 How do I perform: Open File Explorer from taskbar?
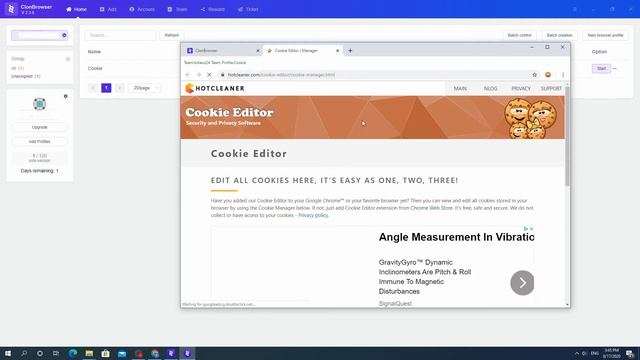pos(89,353)
